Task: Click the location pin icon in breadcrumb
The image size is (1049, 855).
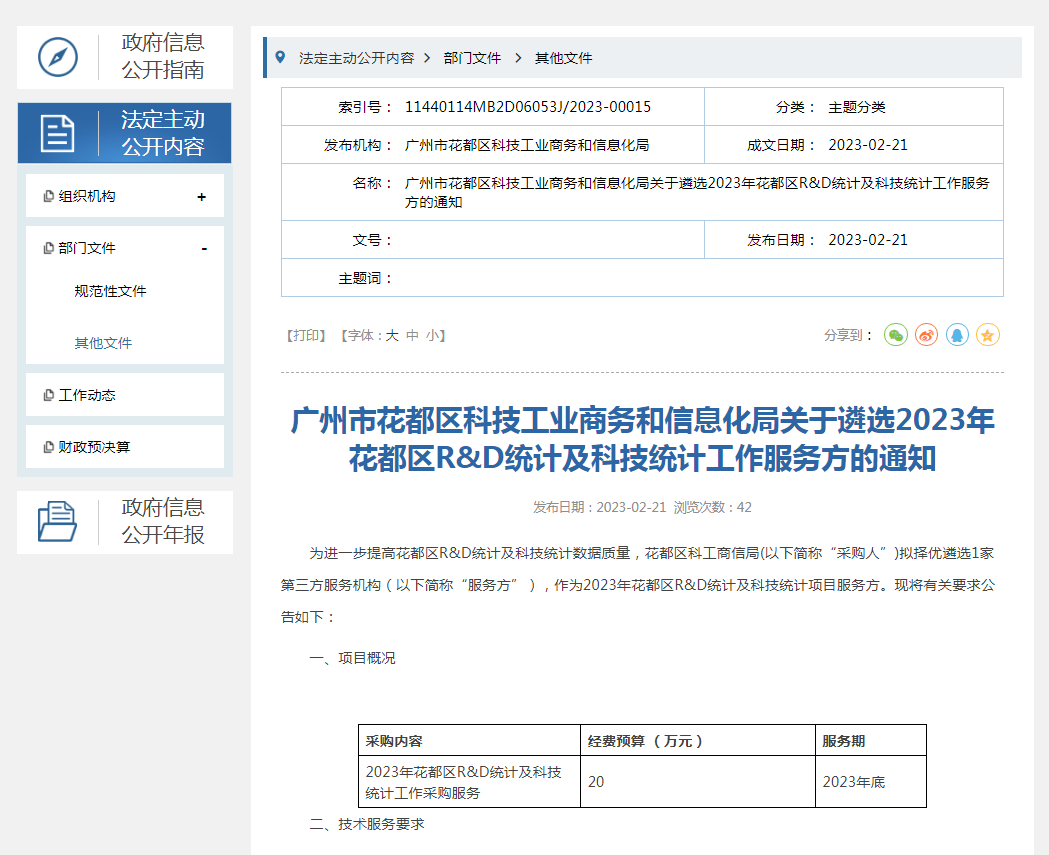Action: pyautogui.click(x=280, y=58)
